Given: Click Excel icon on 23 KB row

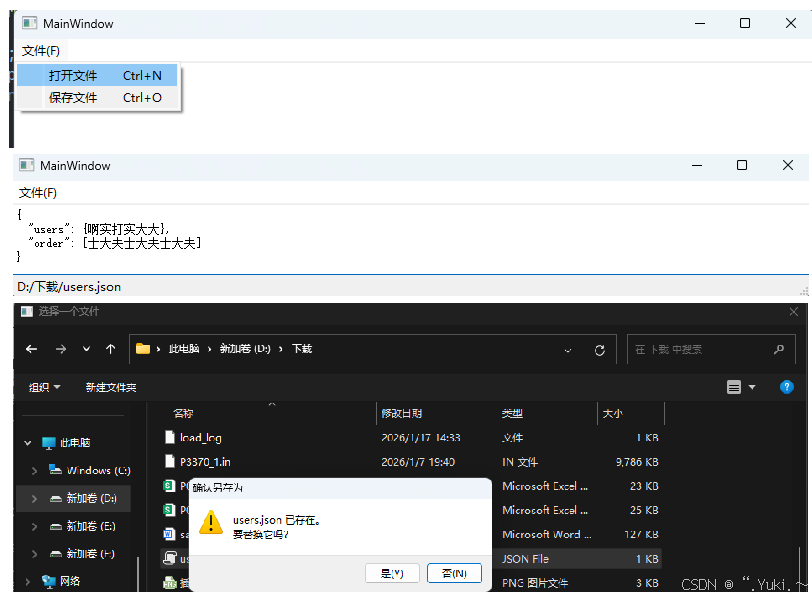Looking at the screenshot, I should pyautogui.click(x=169, y=486).
